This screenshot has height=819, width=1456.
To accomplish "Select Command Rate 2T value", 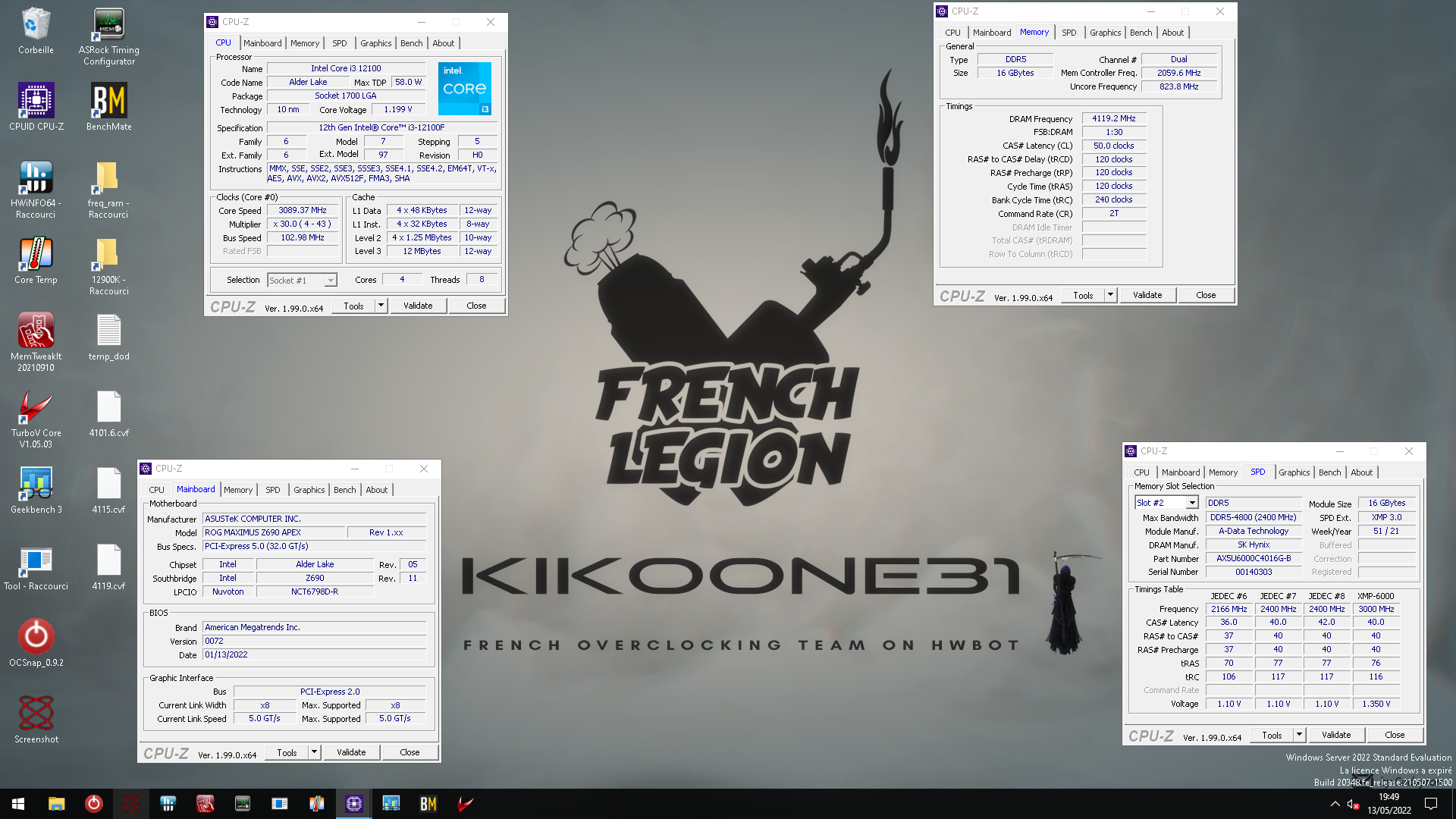I will pyautogui.click(x=1113, y=213).
